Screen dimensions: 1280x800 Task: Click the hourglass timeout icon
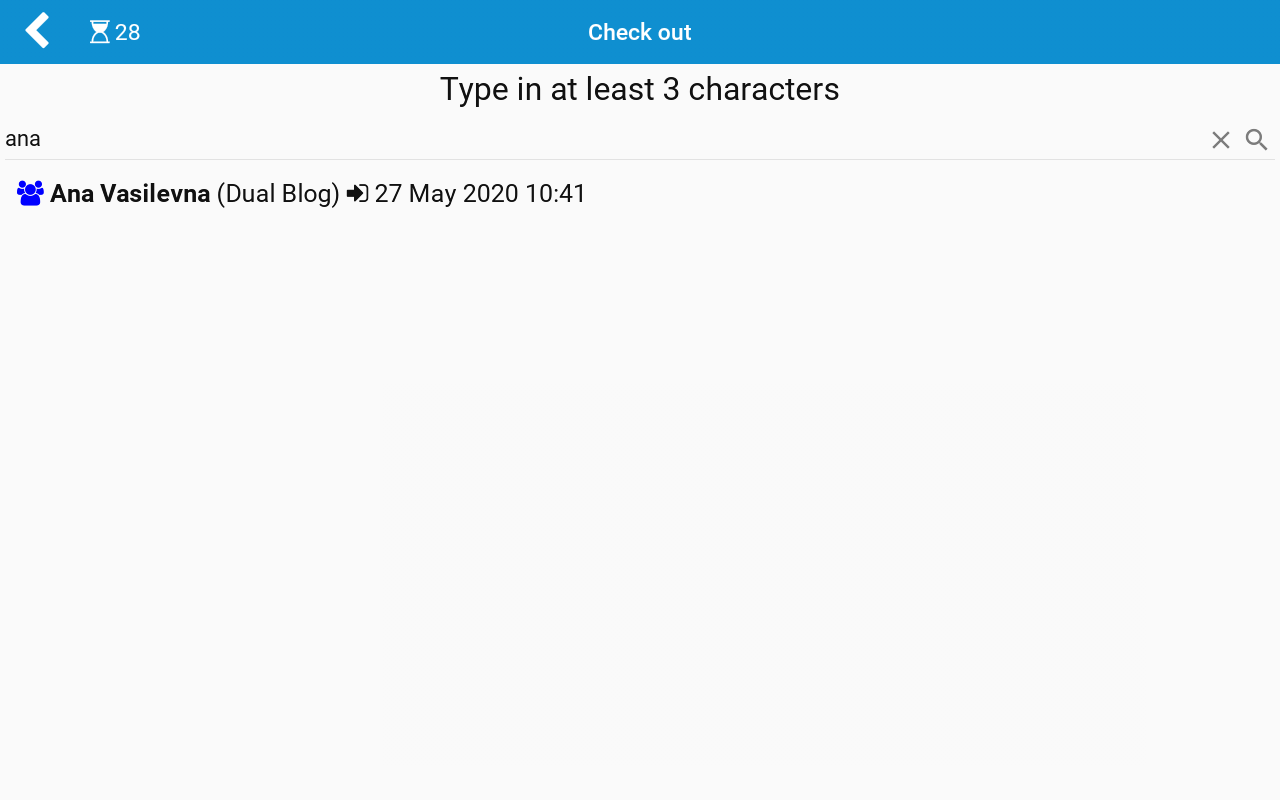(x=99, y=32)
